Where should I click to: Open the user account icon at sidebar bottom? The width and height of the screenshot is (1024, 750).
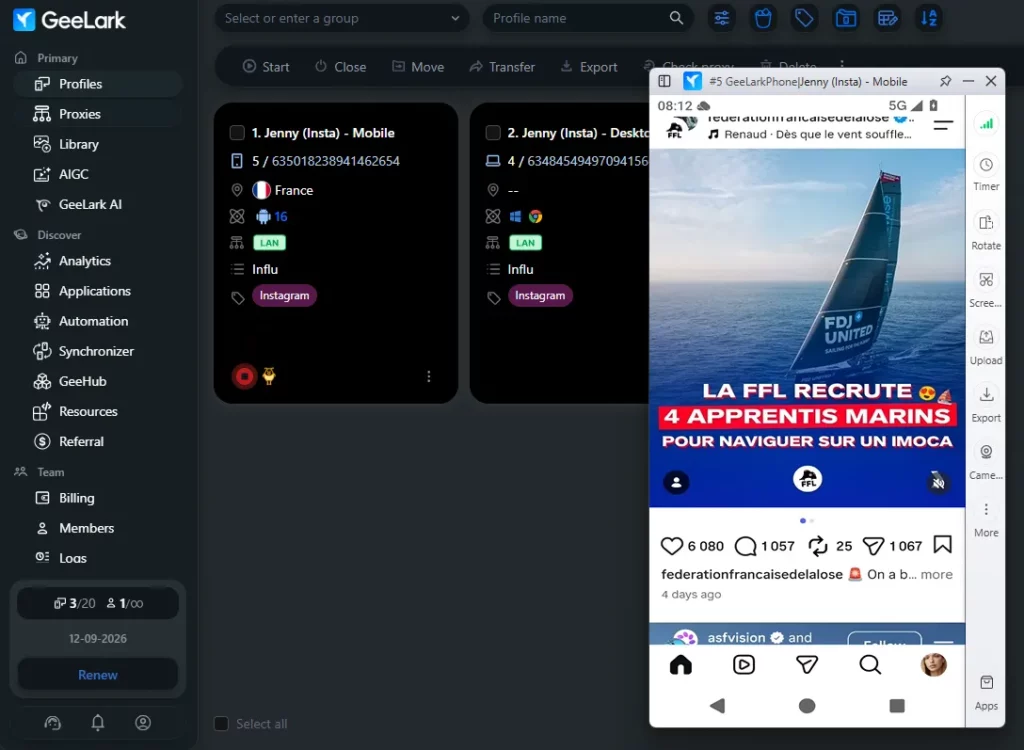pos(143,723)
